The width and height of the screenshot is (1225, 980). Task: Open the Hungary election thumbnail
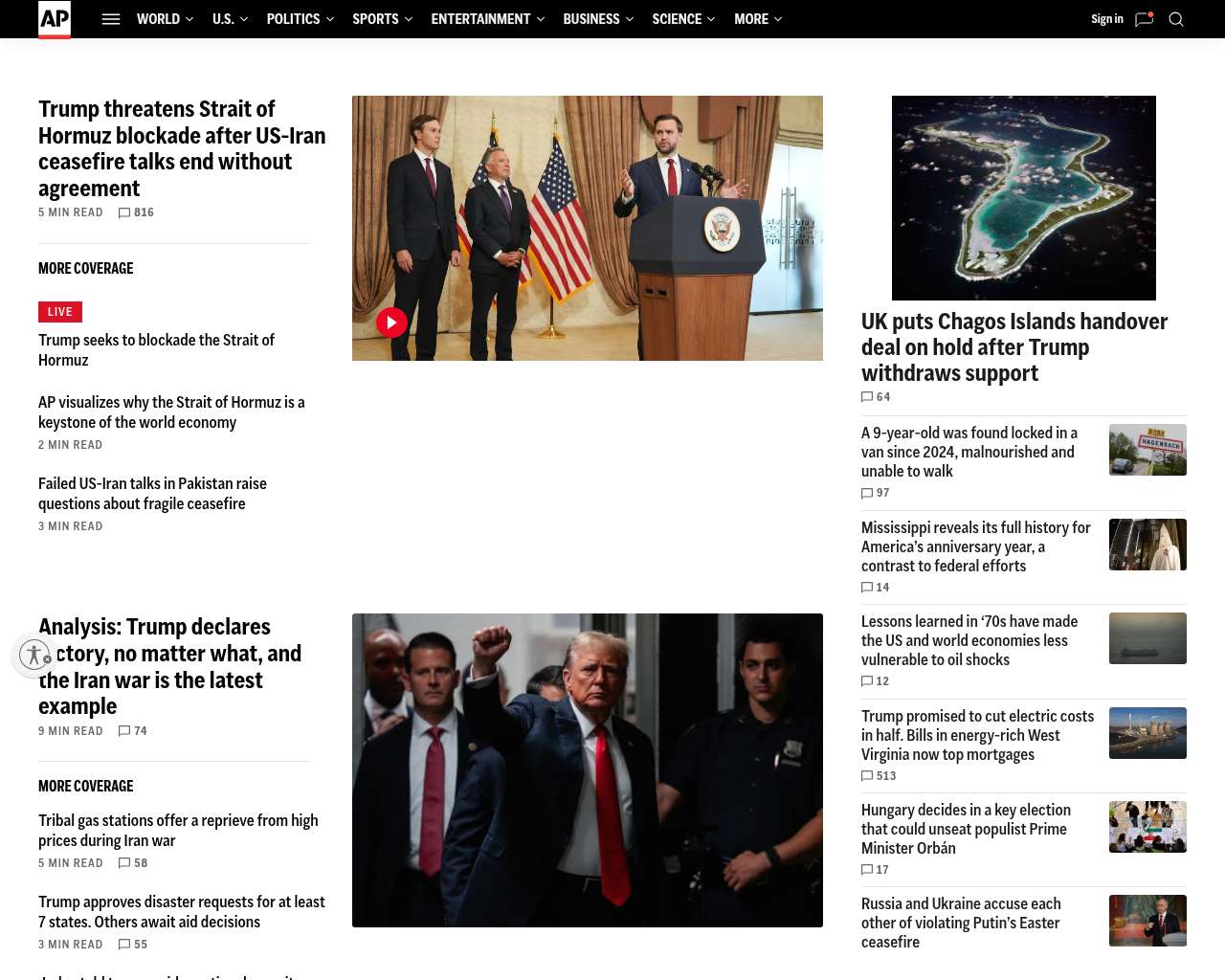pos(1147,827)
